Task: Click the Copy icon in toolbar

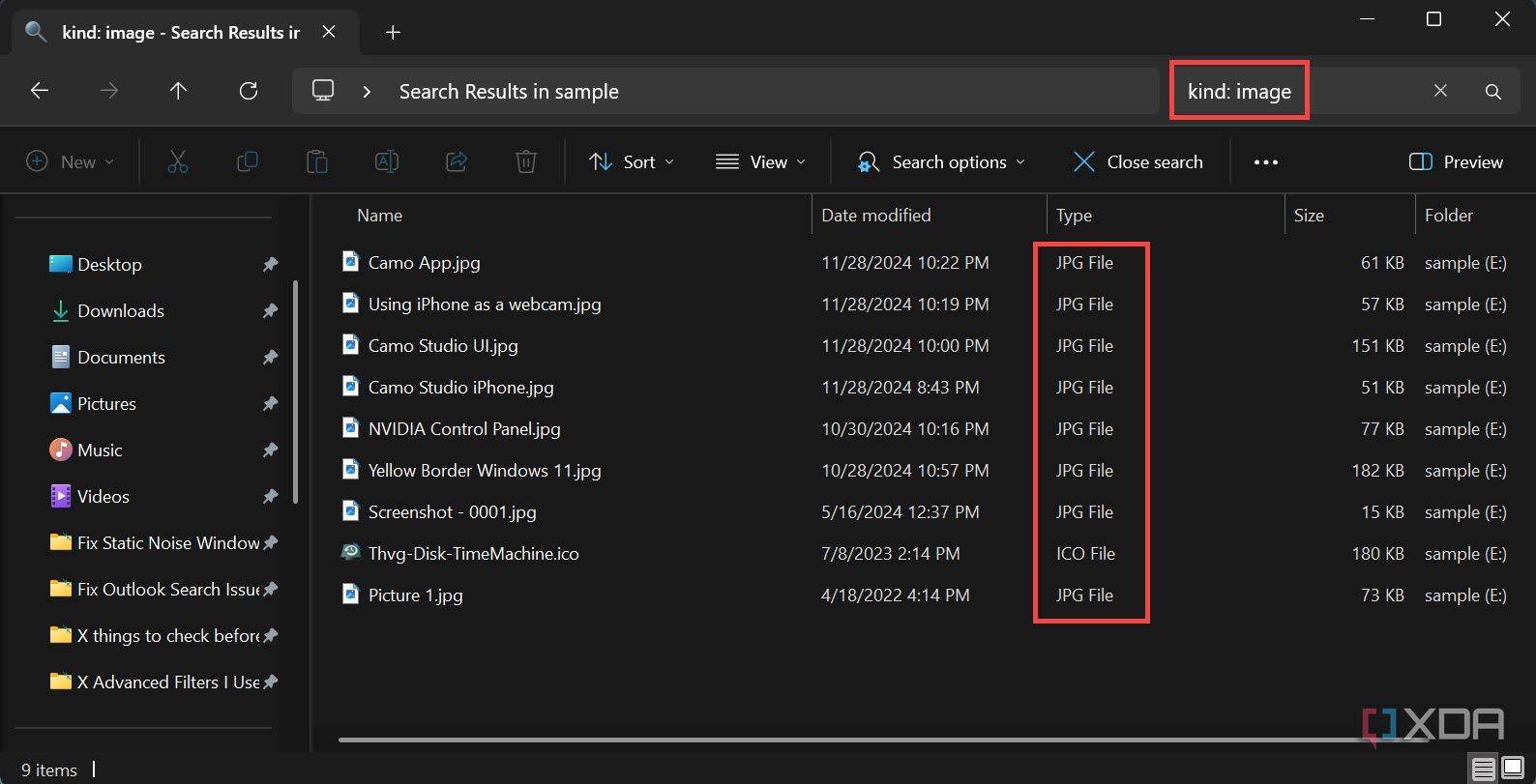Action: pyautogui.click(x=248, y=161)
